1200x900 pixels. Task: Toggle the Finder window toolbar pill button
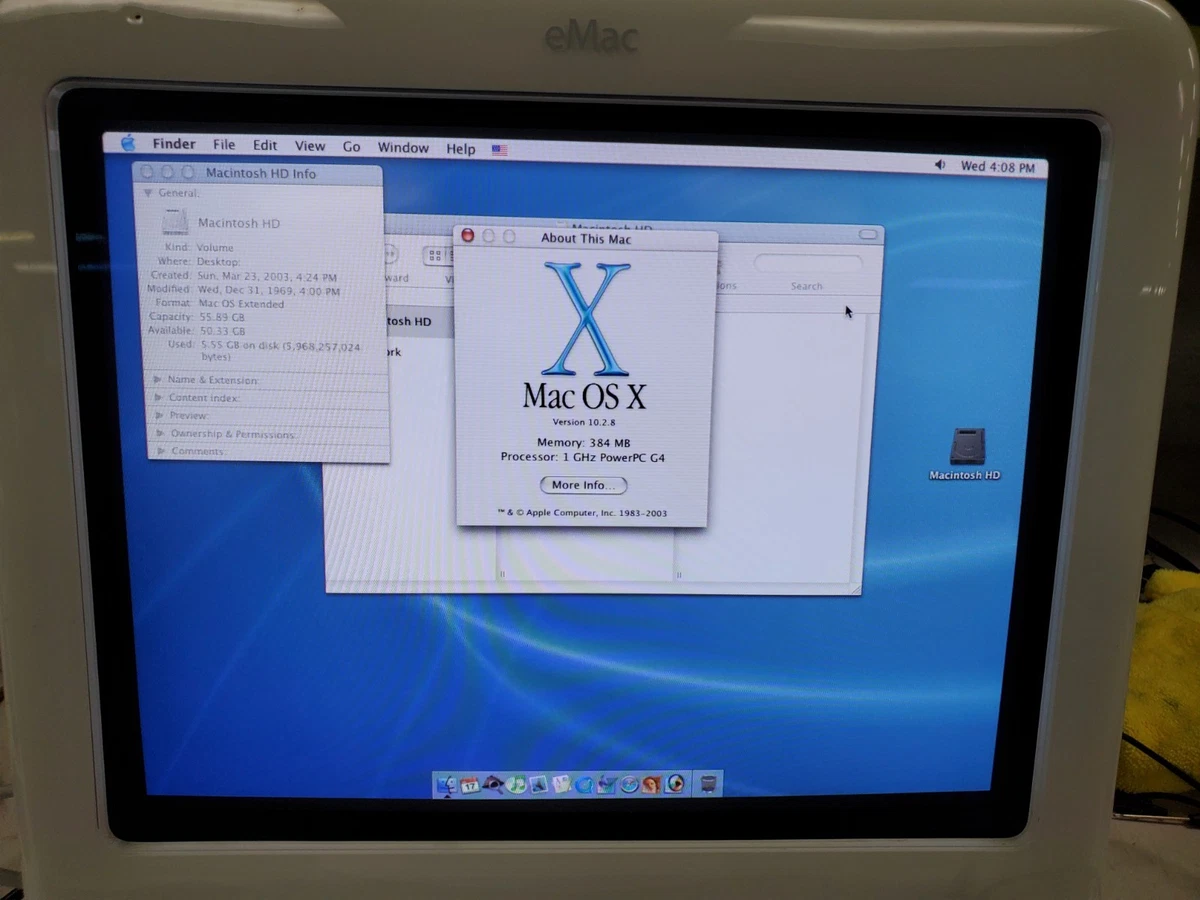coord(868,234)
